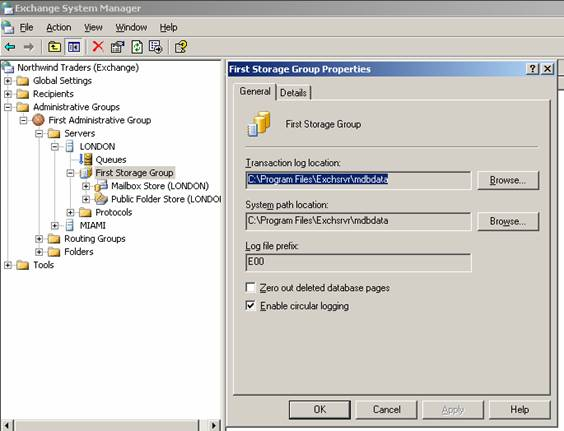Click the Cancel button
564x431 pixels.
click(x=386, y=409)
